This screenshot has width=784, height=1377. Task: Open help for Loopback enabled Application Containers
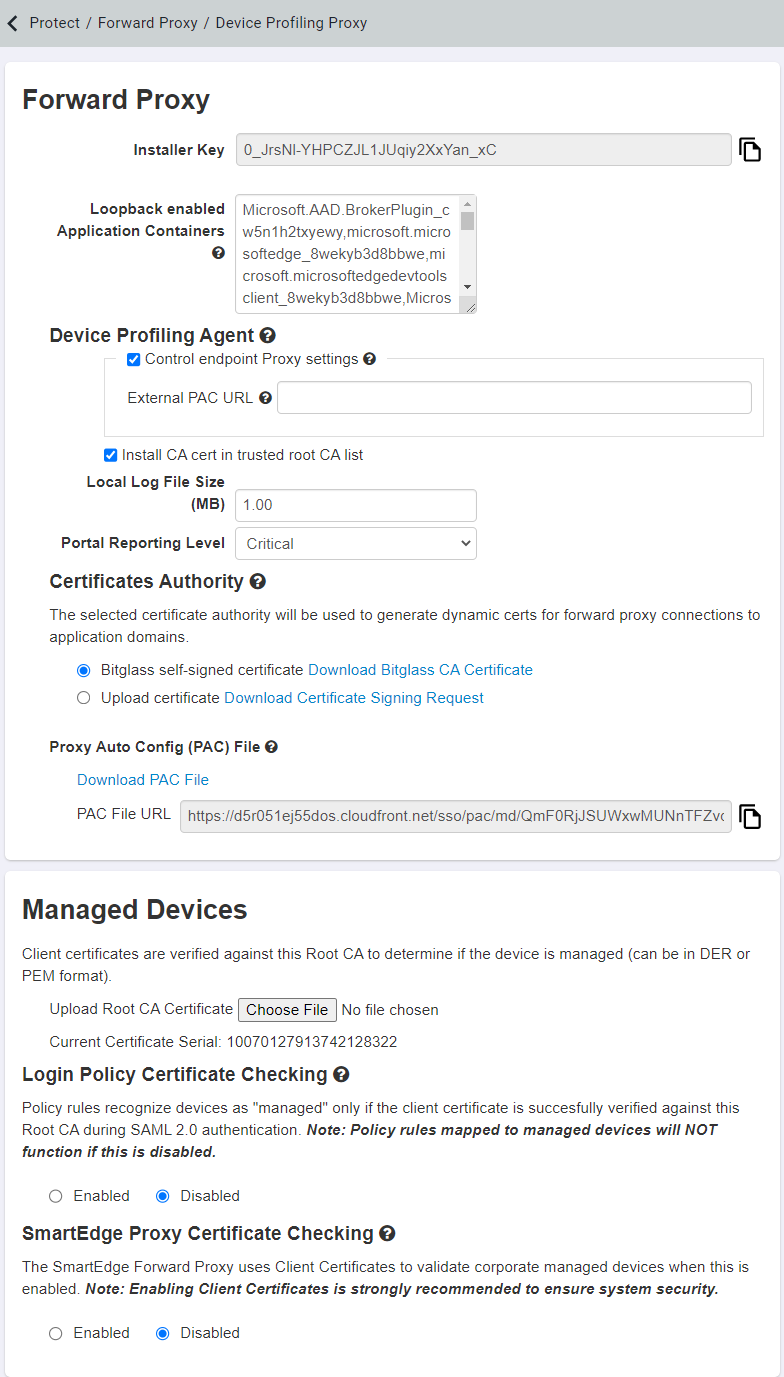pyautogui.click(x=218, y=253)
